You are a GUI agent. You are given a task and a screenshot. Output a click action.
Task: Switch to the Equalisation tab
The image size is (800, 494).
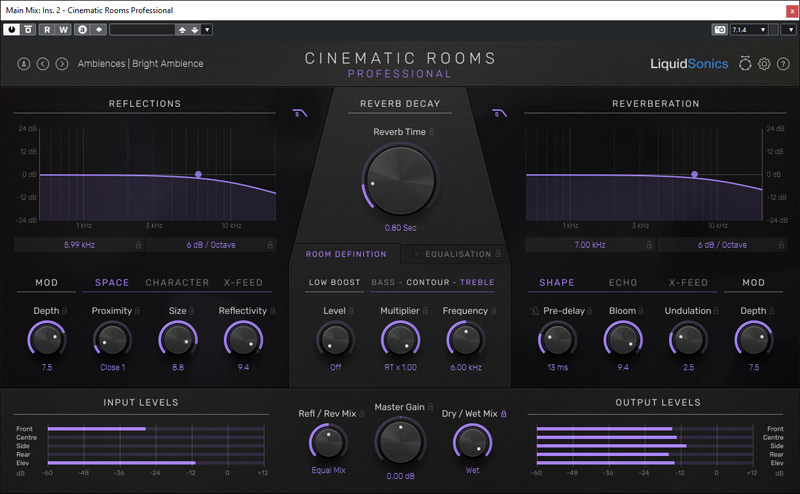(x=458, y=254)
